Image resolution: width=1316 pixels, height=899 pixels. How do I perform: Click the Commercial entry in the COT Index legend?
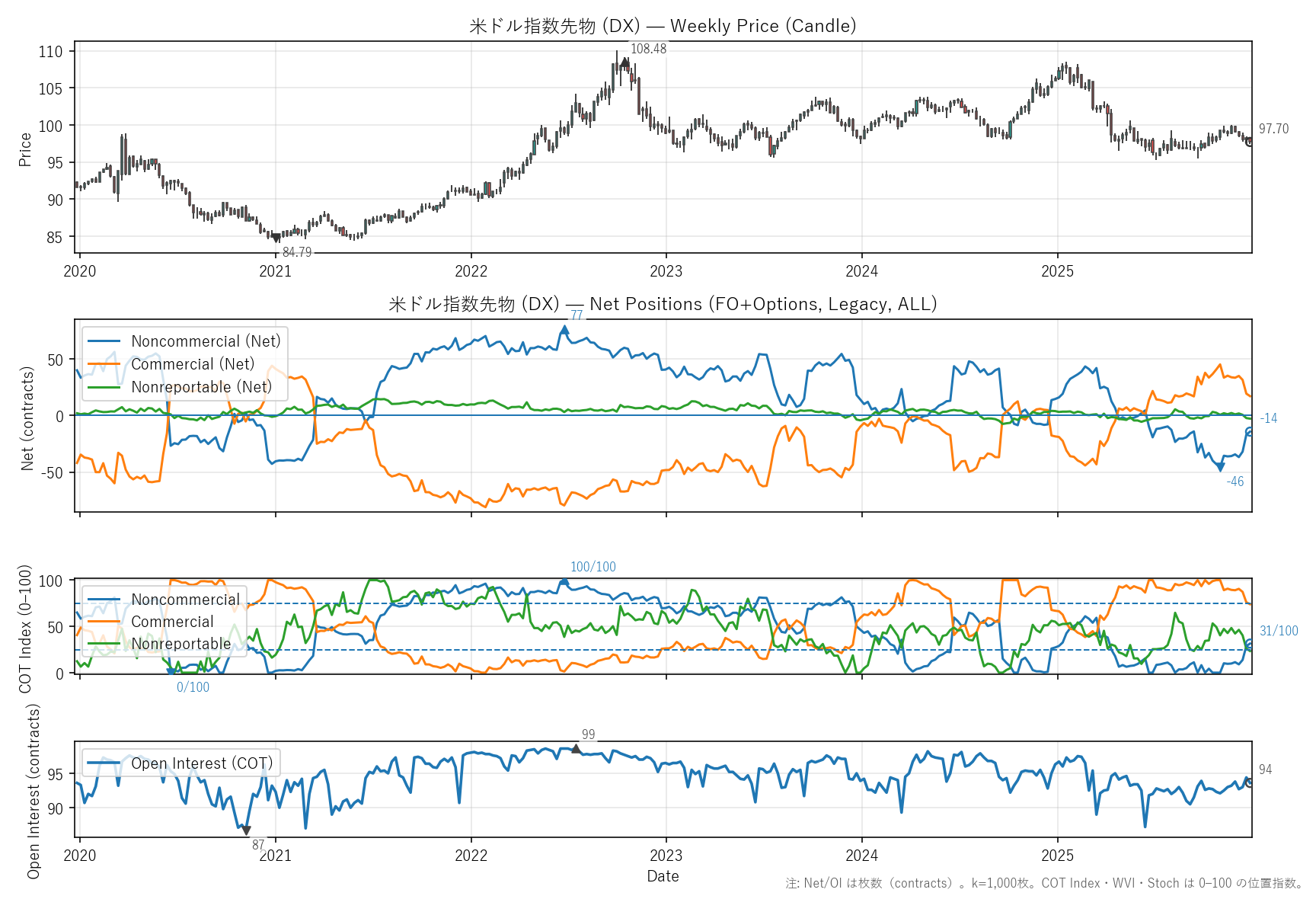click(172, 622)
